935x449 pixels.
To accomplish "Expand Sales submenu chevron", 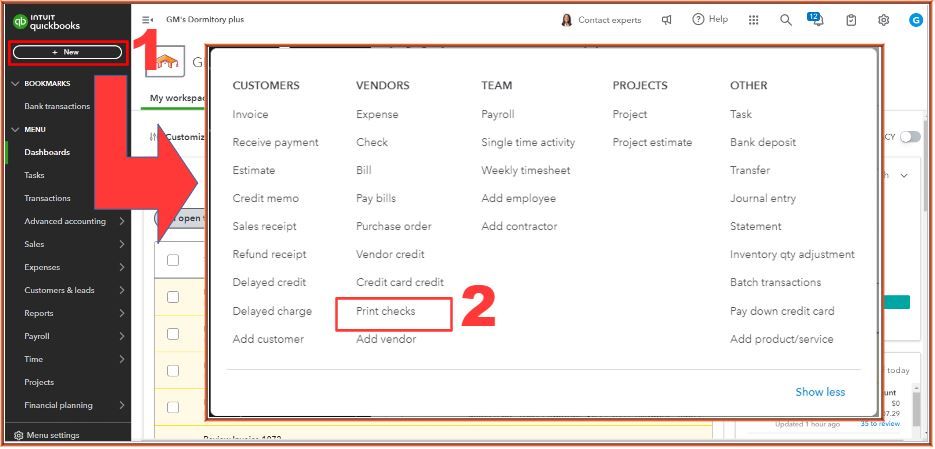I will click(x=122, y=244).
